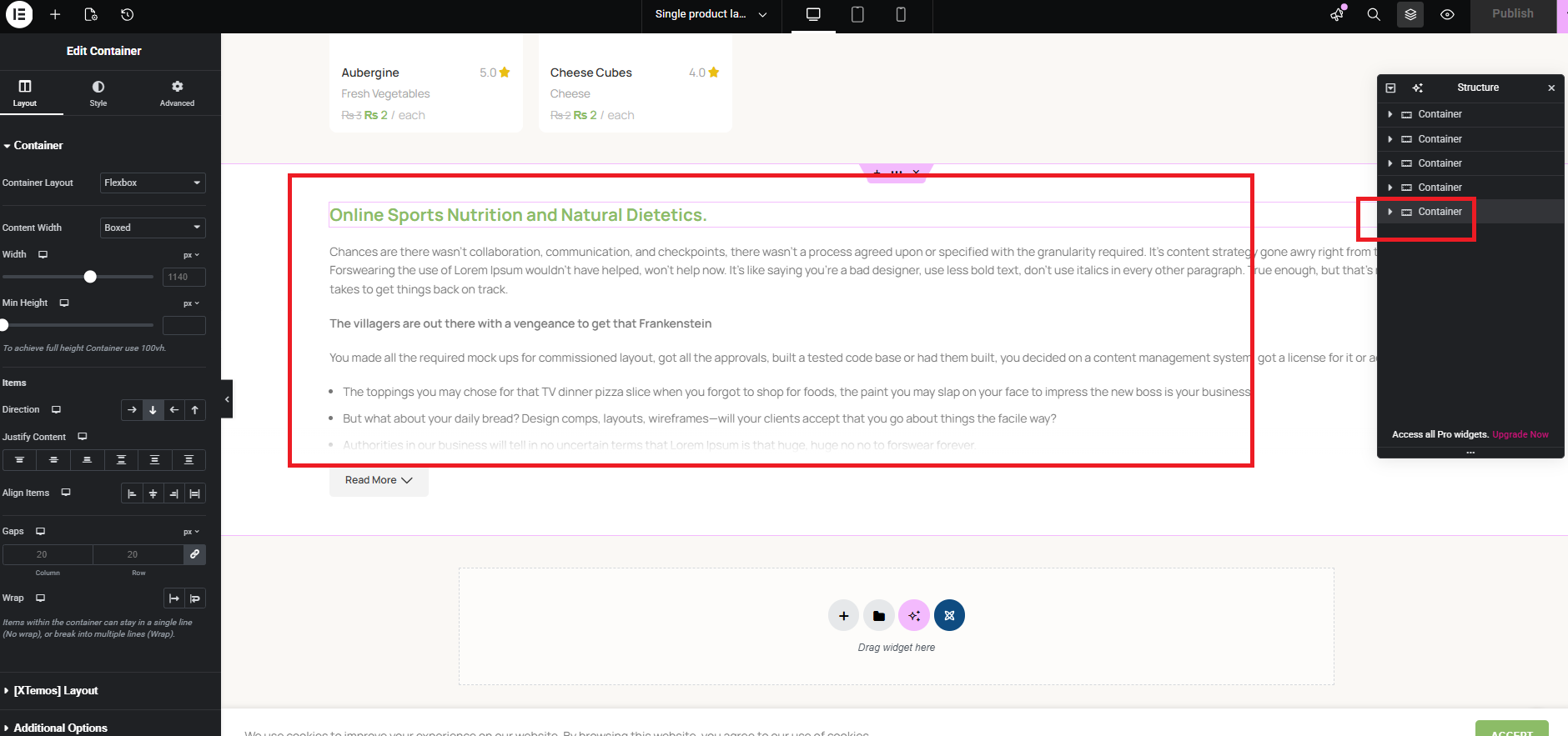Click responsive icon beside Justify Content
Screen dimensions: 1568x736
[83, 437]
